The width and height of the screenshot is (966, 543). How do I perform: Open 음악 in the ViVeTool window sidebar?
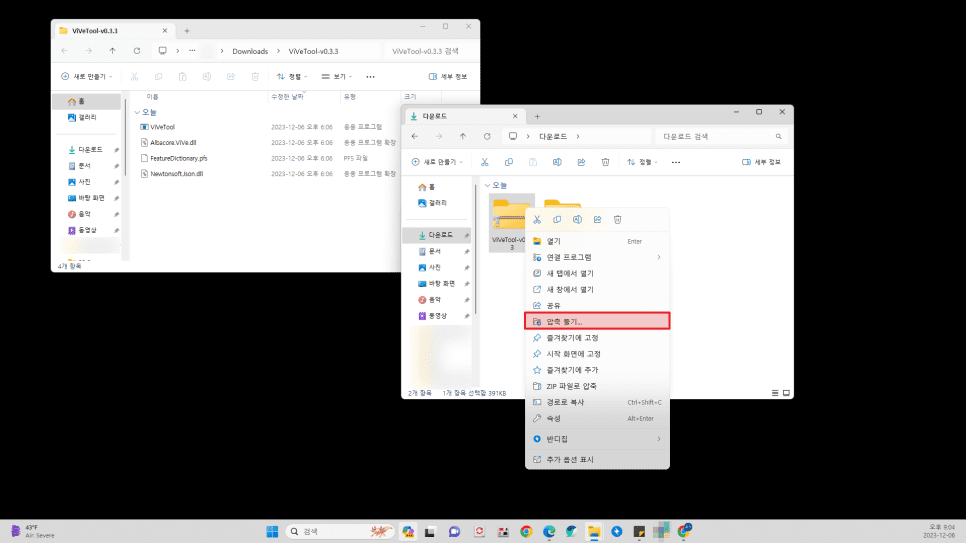click(x=79, y=214)
